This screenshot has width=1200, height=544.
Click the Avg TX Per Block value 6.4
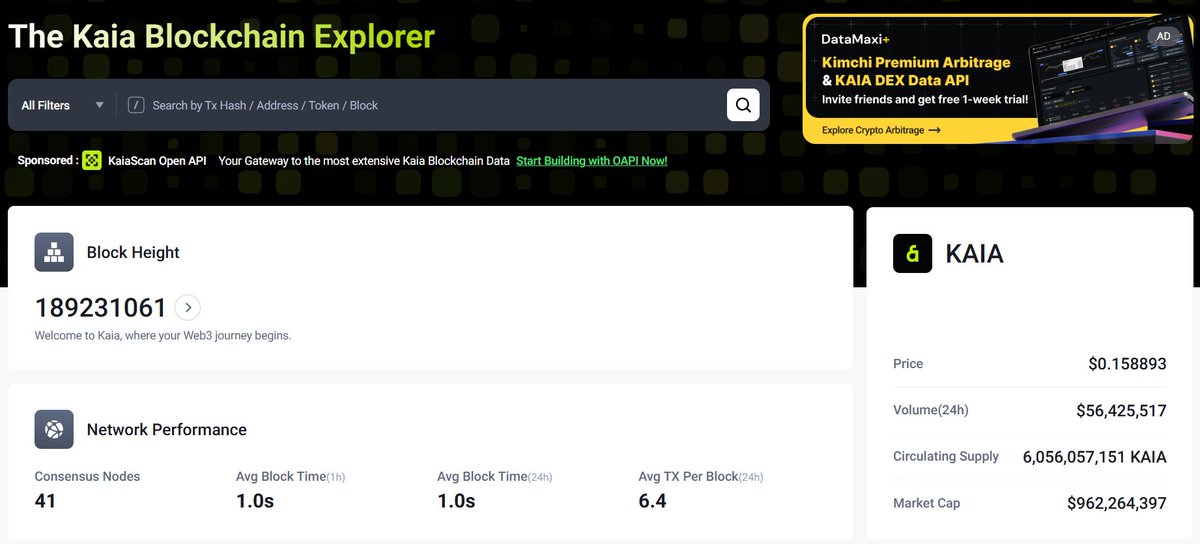653,500
